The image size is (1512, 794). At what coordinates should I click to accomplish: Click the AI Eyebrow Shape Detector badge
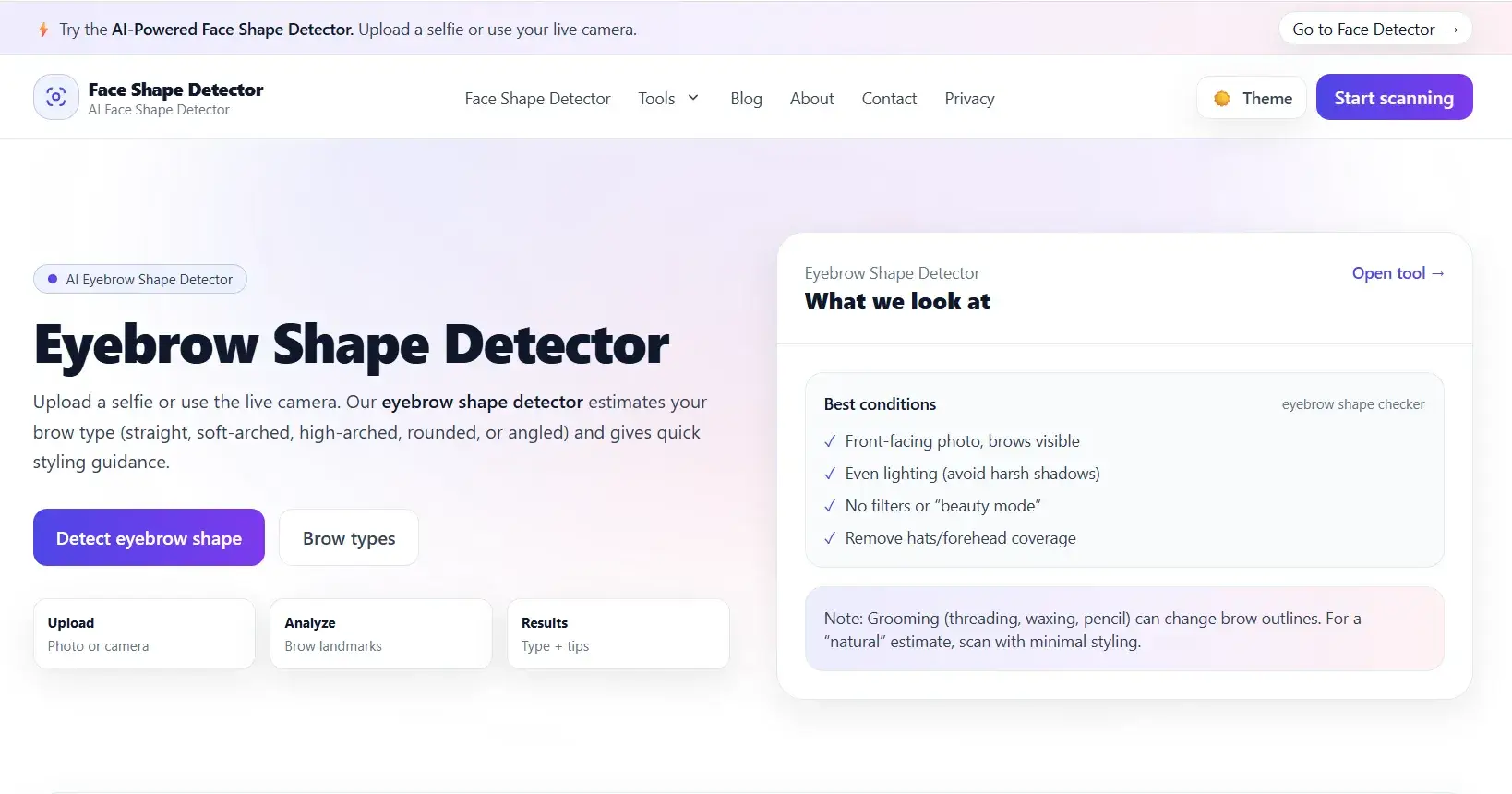(x=140, y=279)
